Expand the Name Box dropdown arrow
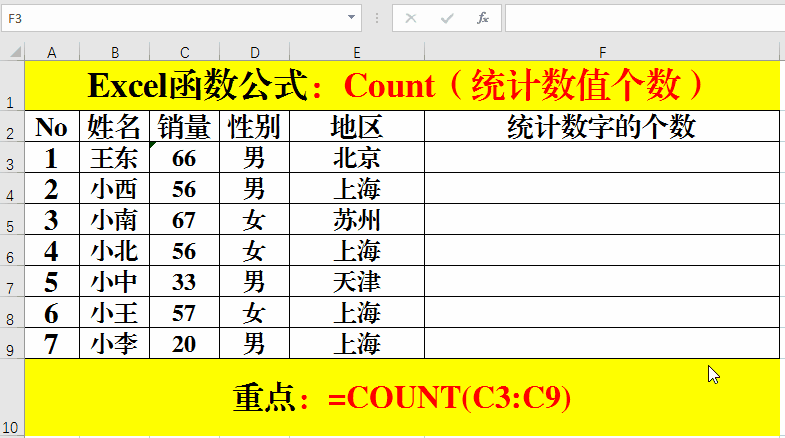The image size is (785, 438). pyautogui.click(x=351, y=18)
